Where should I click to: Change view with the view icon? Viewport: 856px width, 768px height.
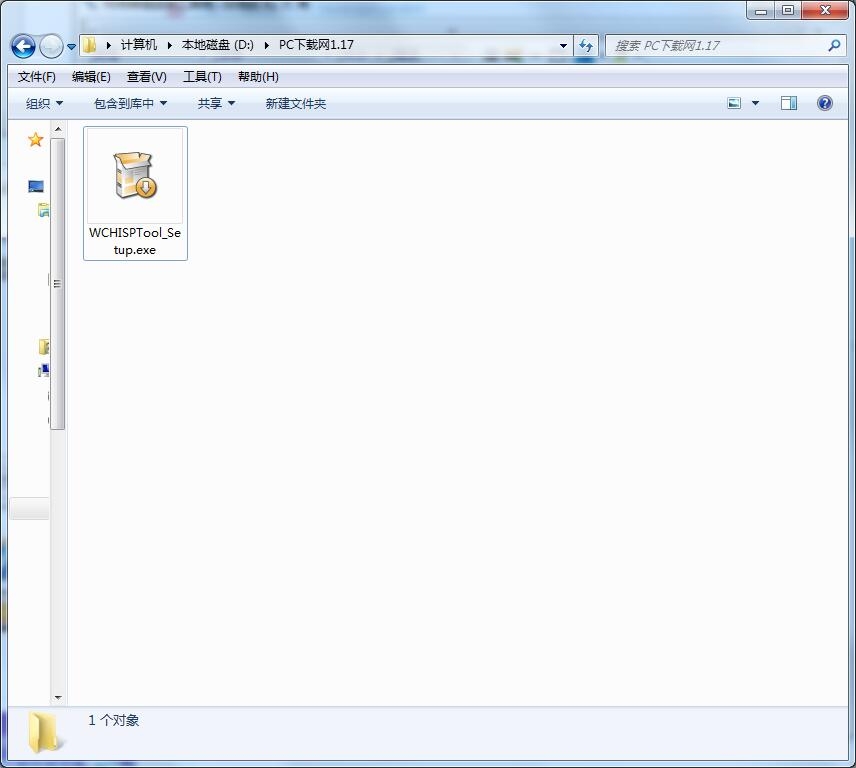[734, 103]
